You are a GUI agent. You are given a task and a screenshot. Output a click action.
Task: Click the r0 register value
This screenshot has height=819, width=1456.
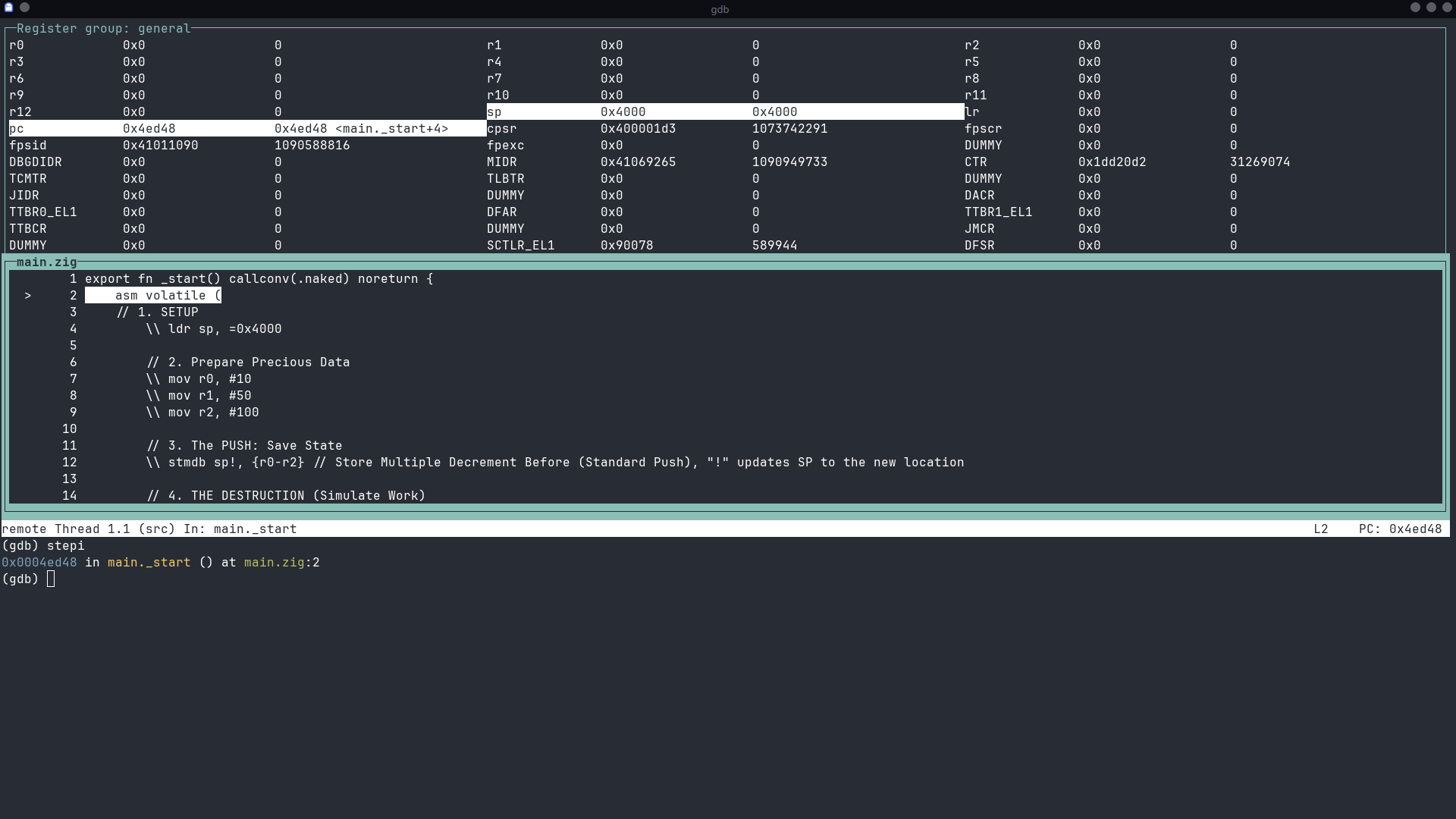(134, 45)
